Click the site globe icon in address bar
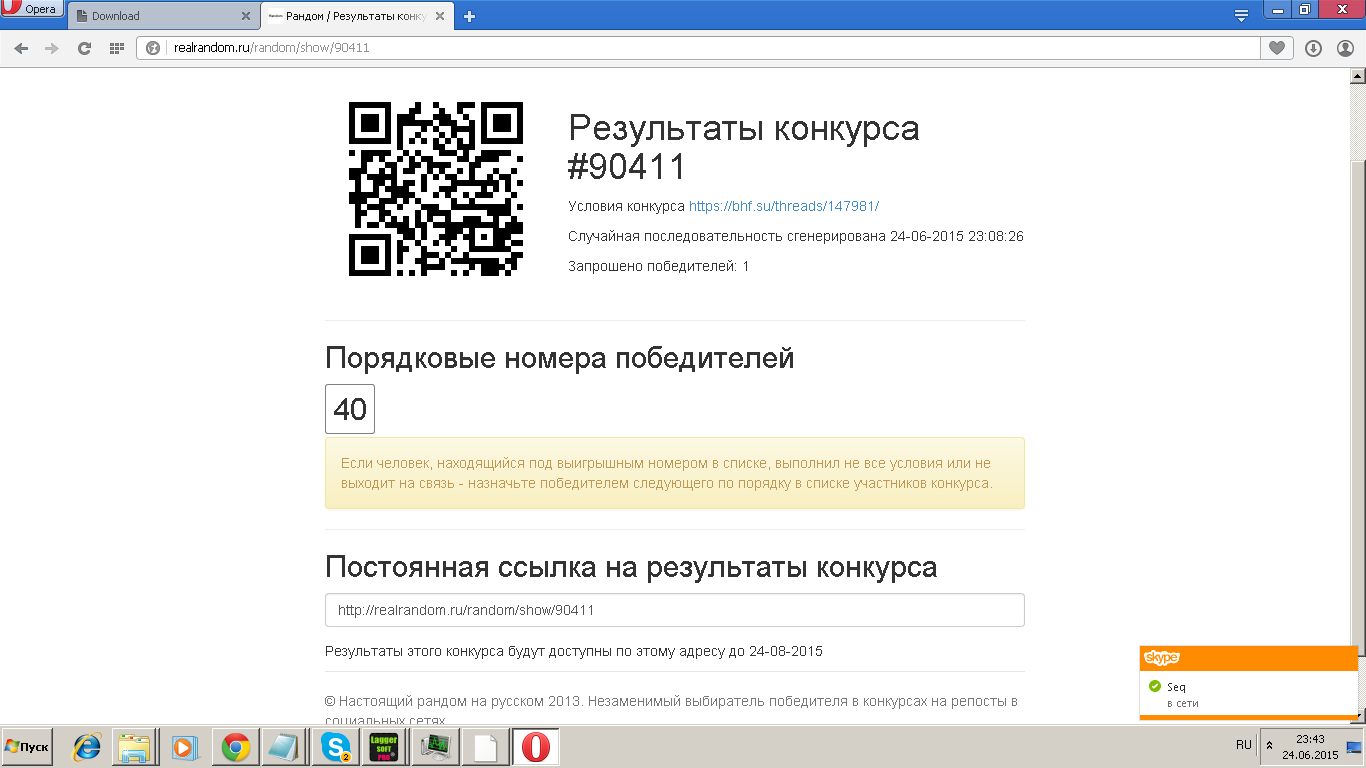This screenshot has height=768, width=1366. point(153,48)
